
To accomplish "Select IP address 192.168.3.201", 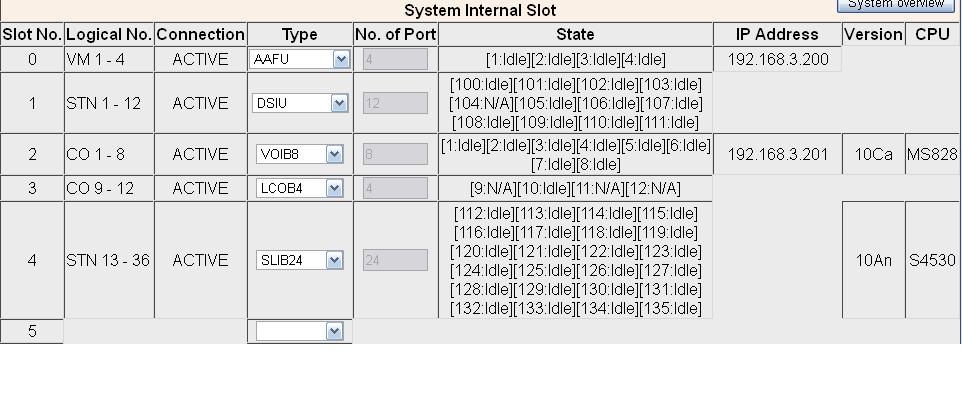I will [x=777, y=155].
